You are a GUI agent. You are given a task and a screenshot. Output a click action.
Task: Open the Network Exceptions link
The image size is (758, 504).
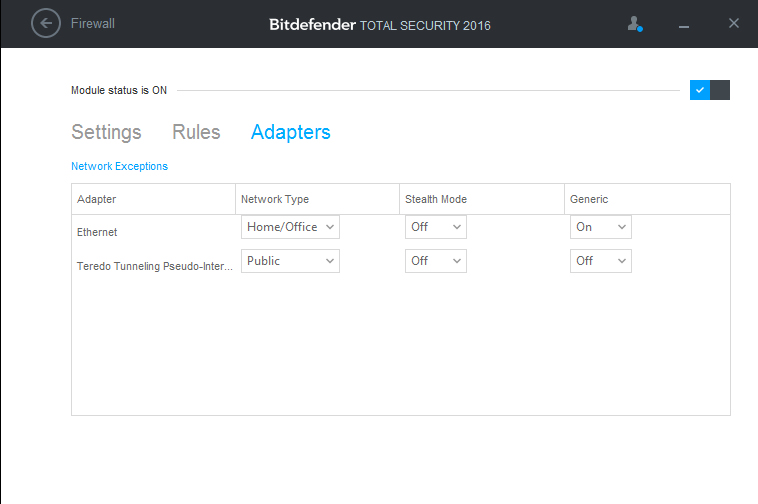119,166
